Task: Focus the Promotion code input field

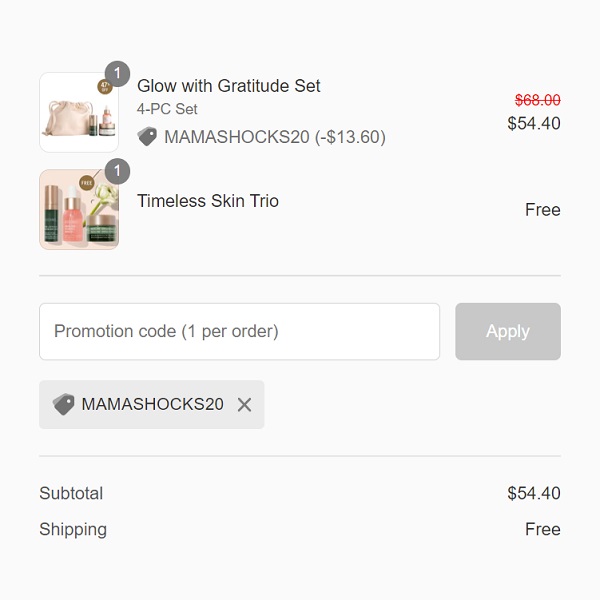Action: pos(239,331)
